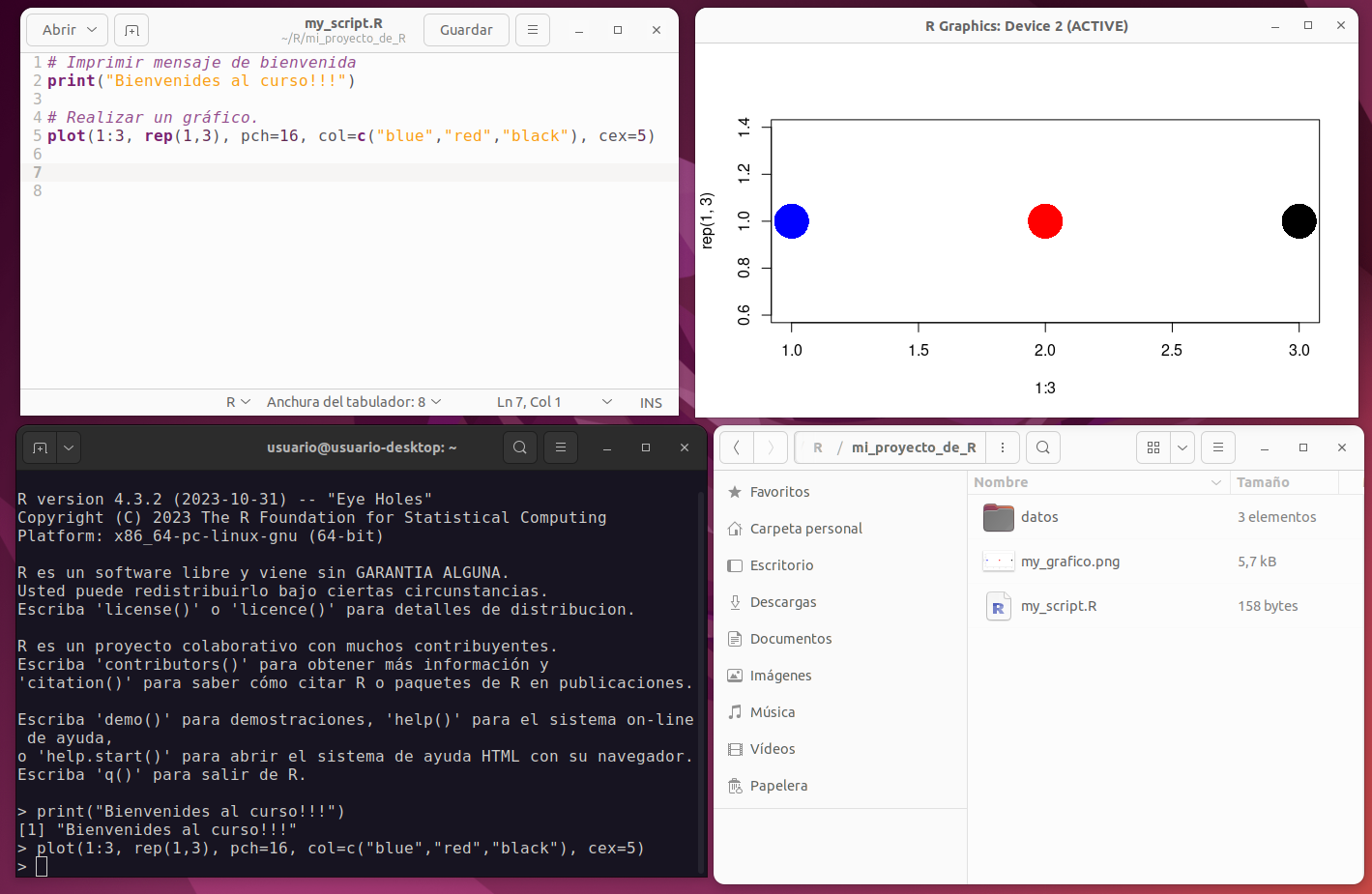Screen dimensions: 1372x894
Task: Click the Guardar button
Action: (x=466, y=30)
